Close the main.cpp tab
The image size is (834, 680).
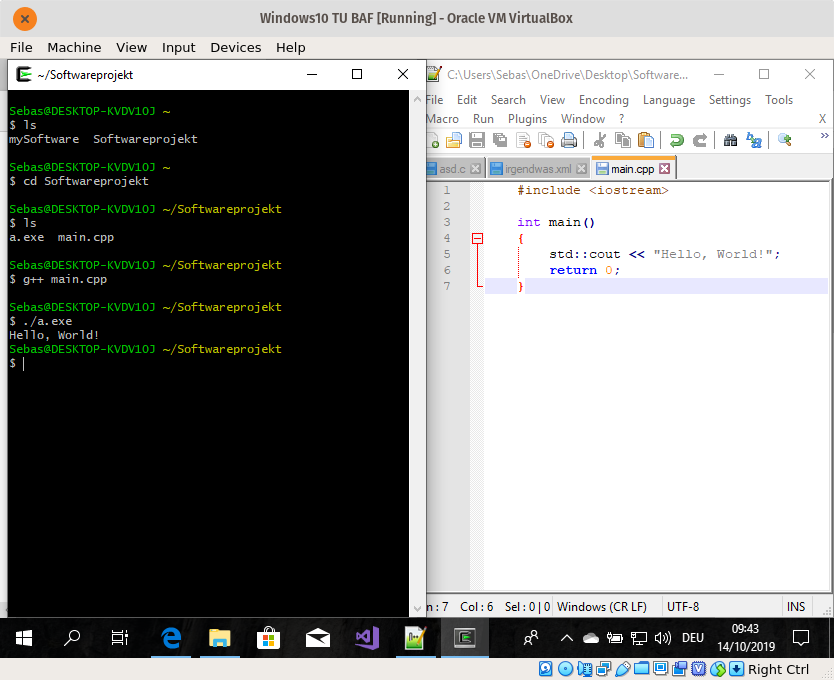click(x=664, y=169)
